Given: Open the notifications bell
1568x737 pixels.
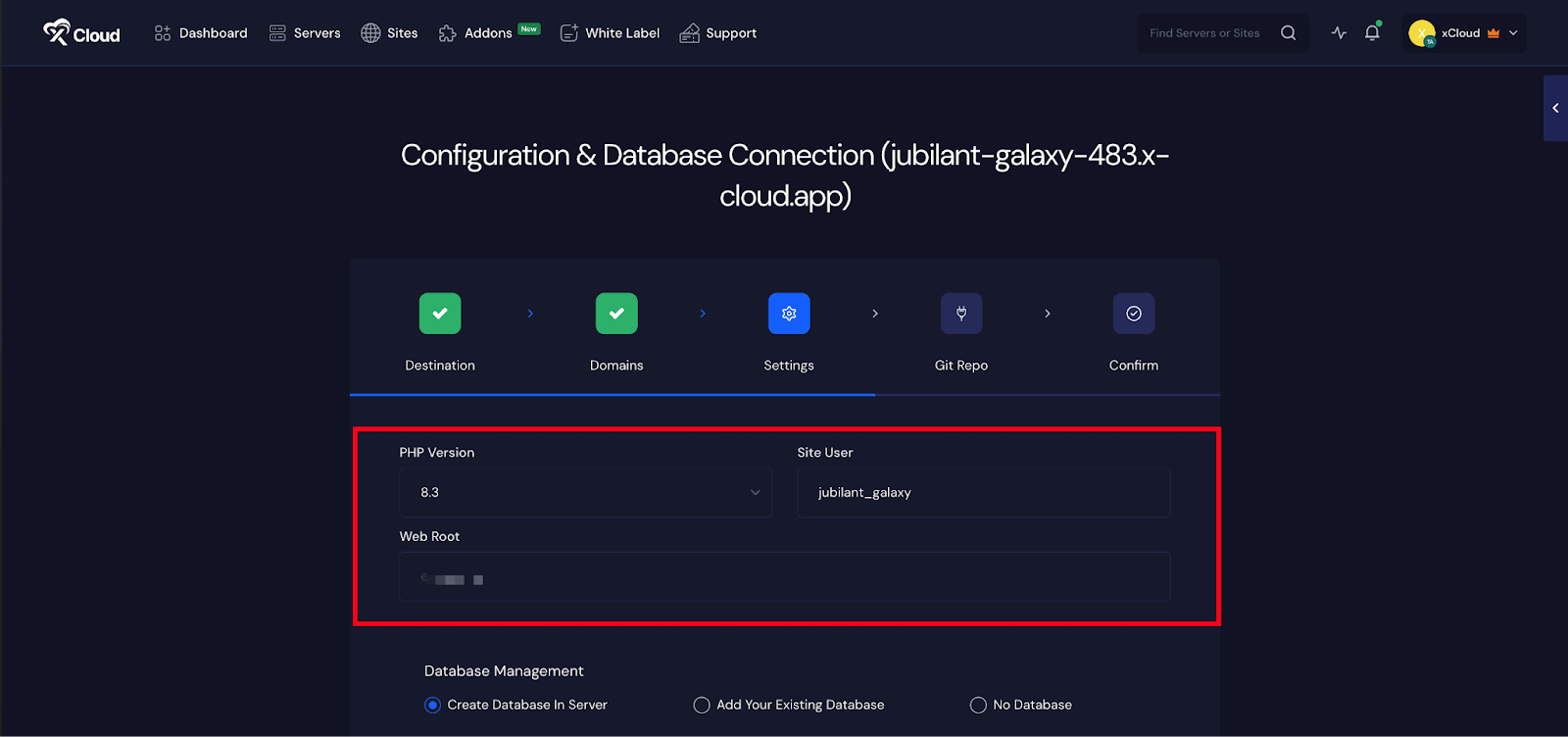Looking at the screenshot, I should pos(1372,33).
